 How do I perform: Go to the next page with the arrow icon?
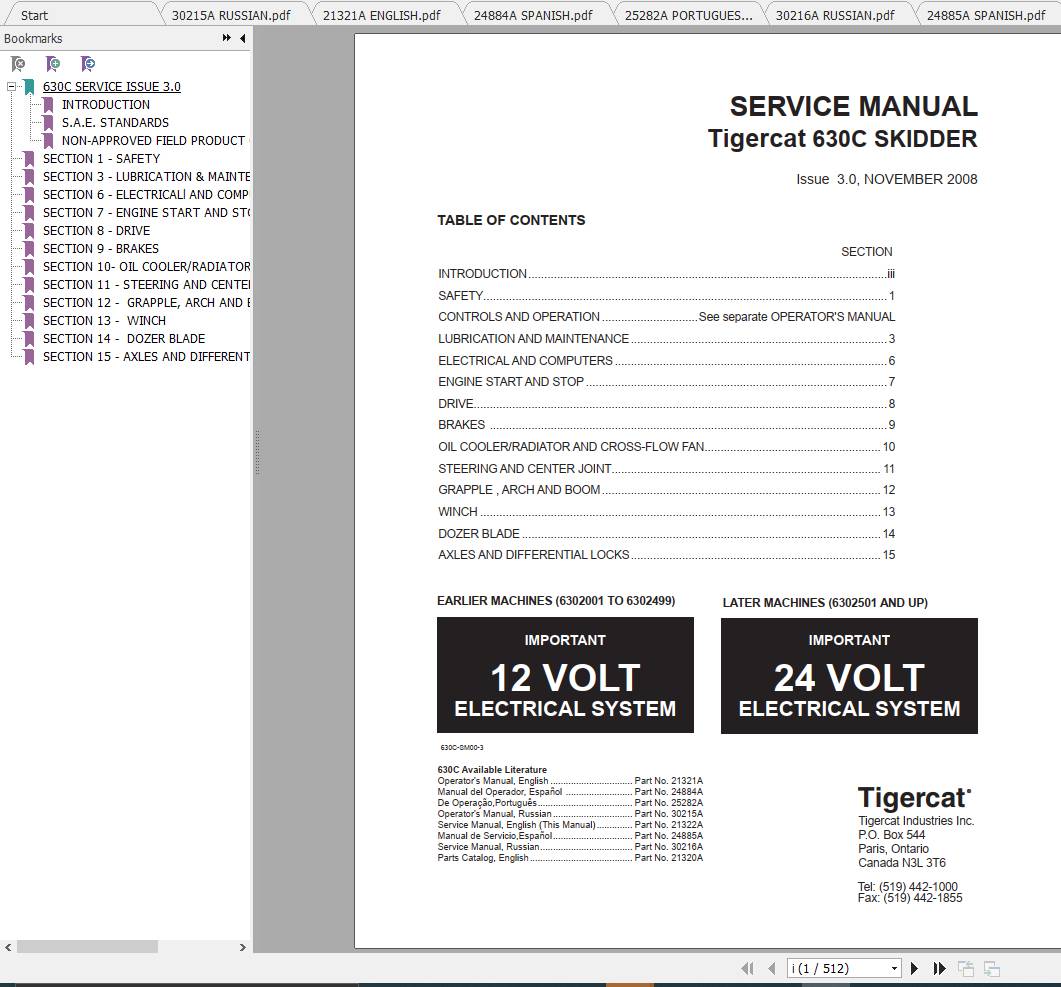coord(913,969)
